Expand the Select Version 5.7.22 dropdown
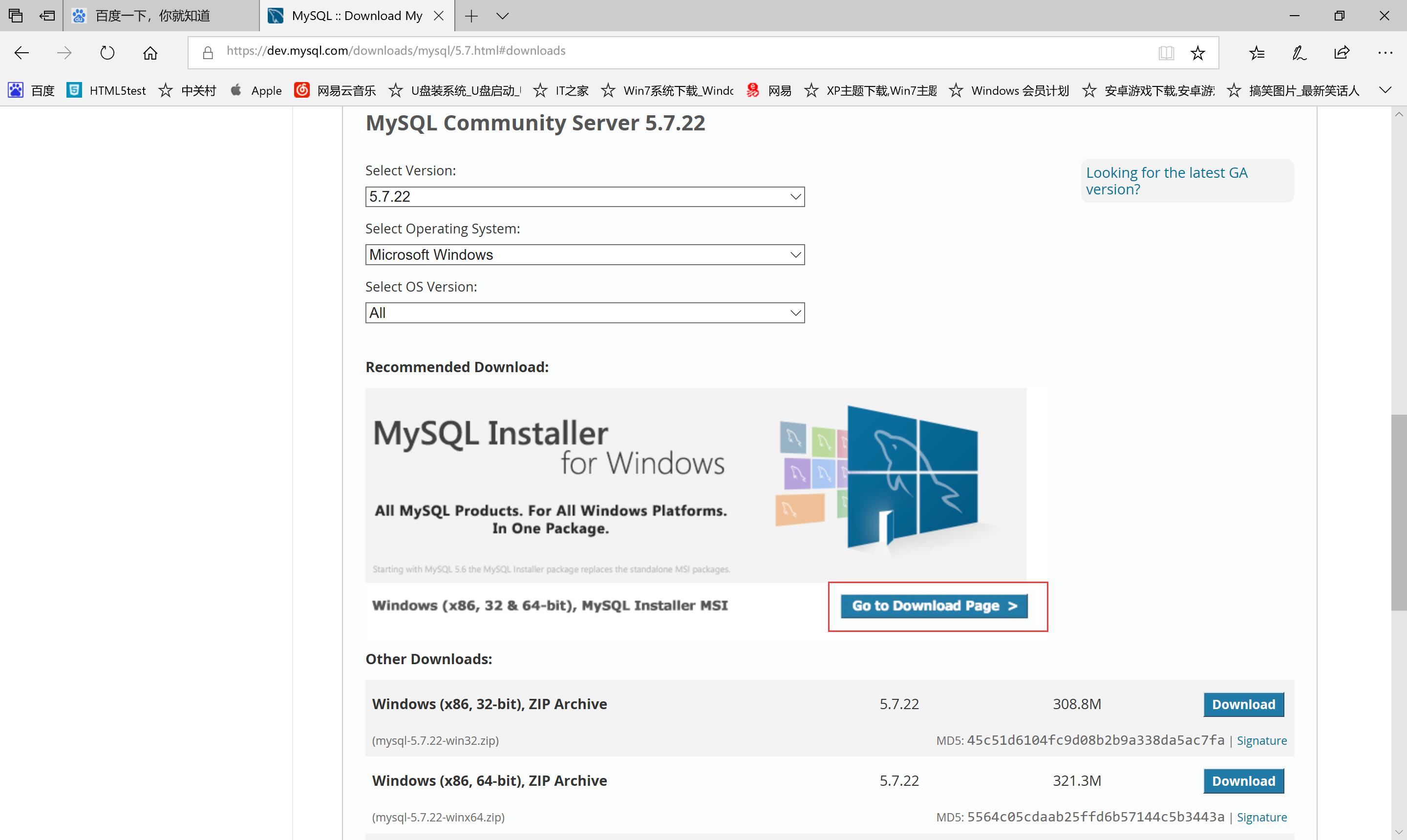1407x840 pixels. pyautogui.click(x=584, y=197)
